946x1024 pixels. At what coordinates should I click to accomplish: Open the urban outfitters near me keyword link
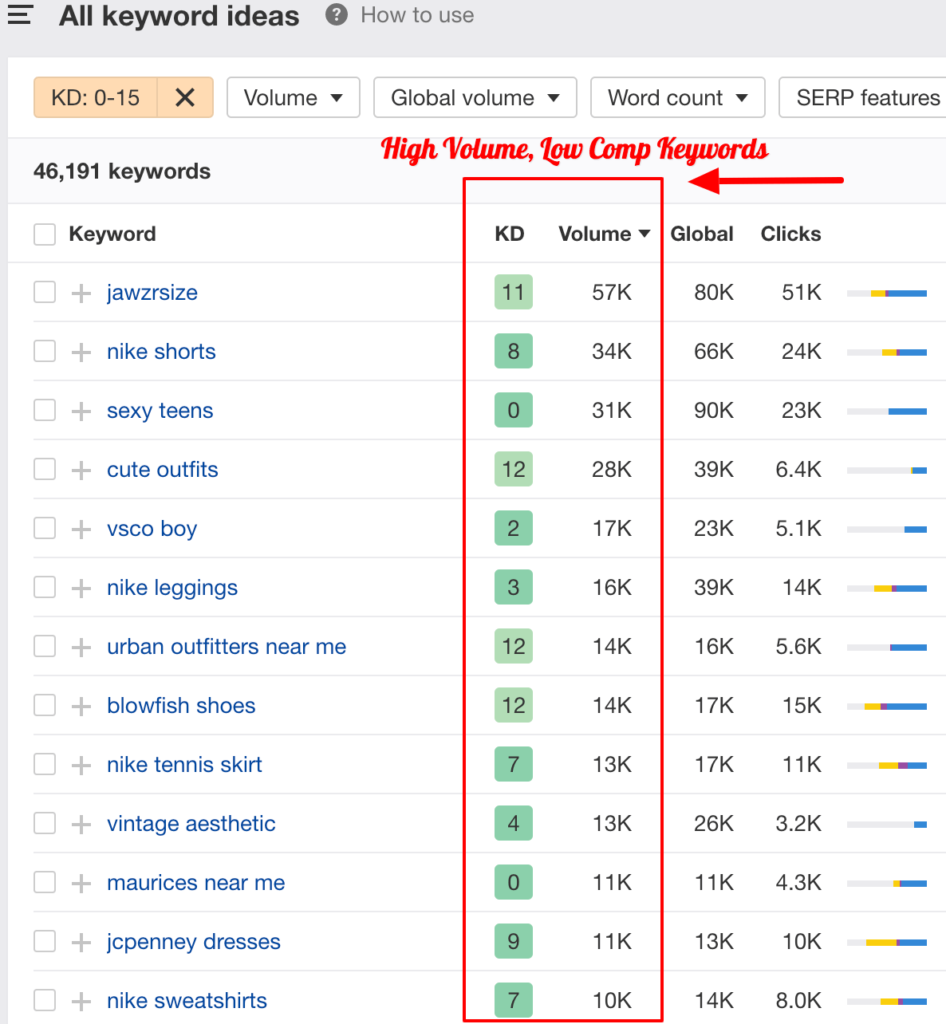click(x=227, y=647)
